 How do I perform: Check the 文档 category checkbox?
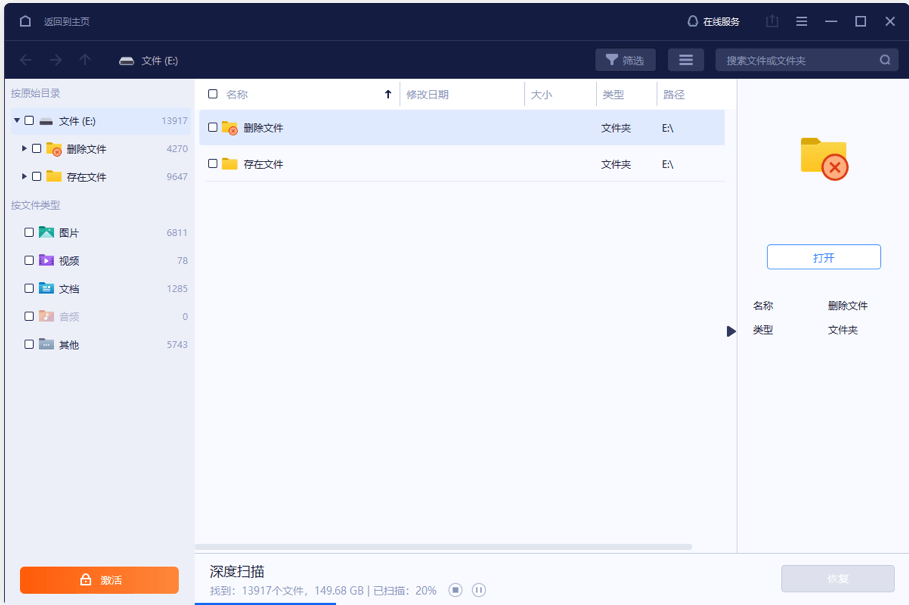click(29, 288)
